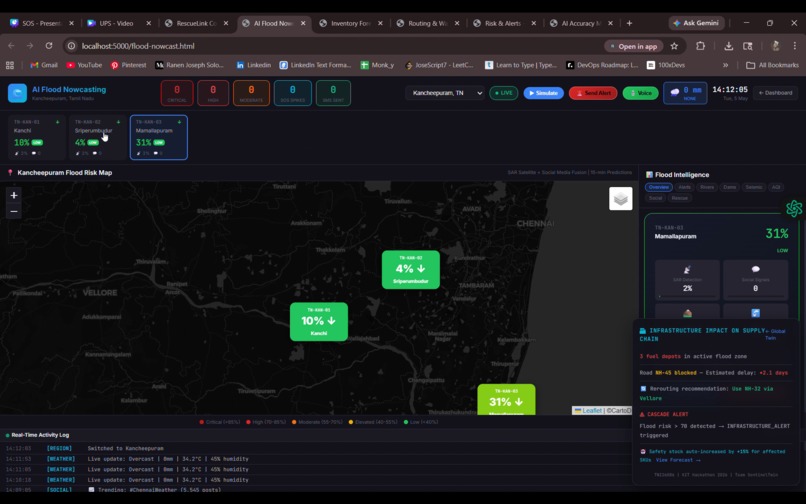Switch to the Rivers tab

[707, 187]
